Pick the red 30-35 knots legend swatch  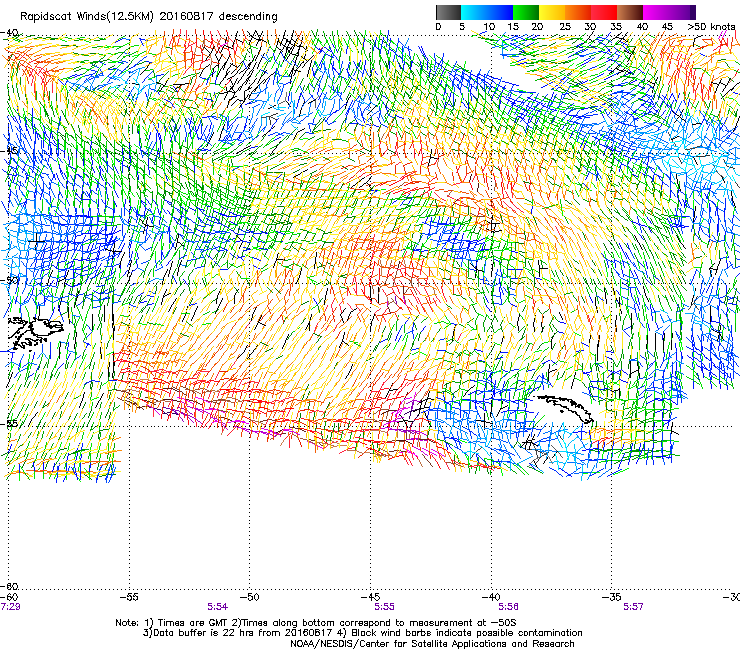click(x=604, y=12)
